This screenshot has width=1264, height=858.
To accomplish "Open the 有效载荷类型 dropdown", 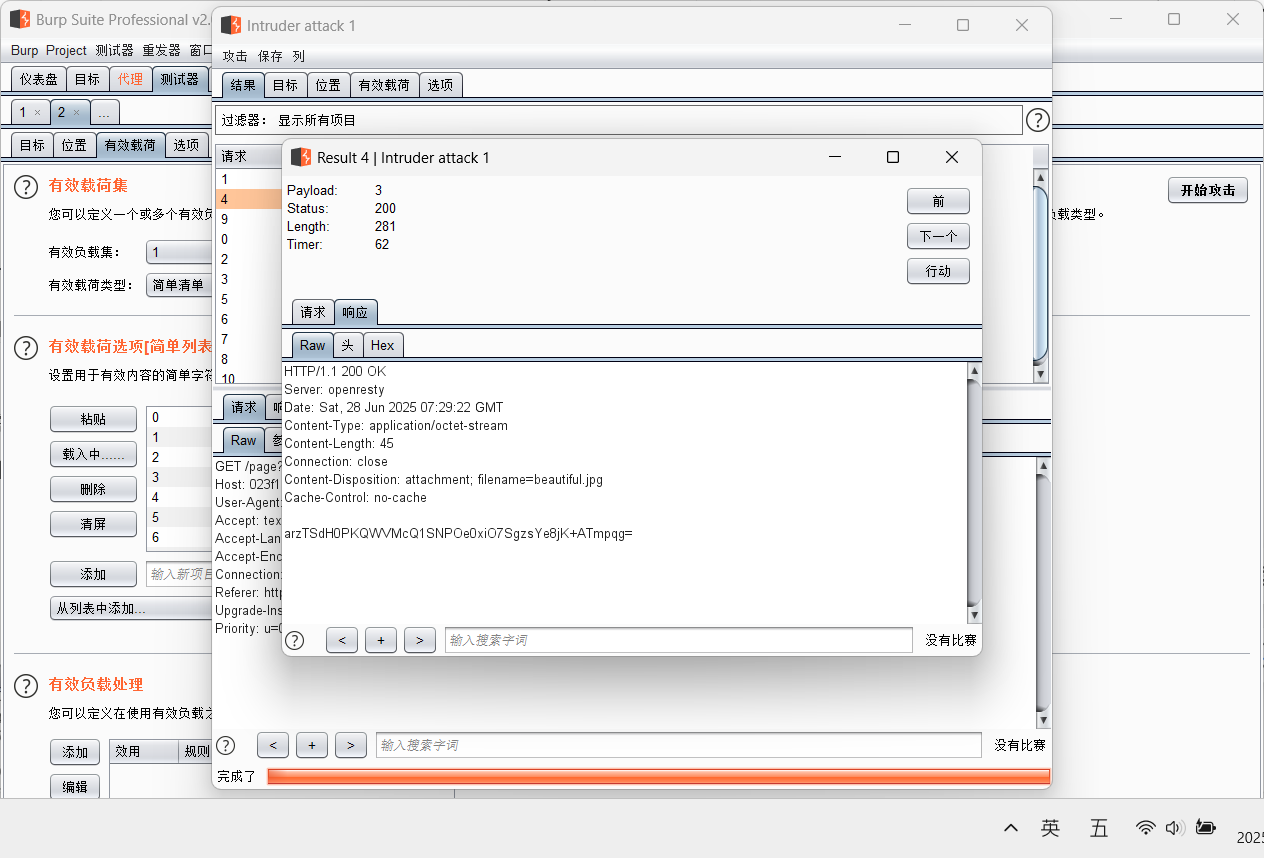I will 178,285.
